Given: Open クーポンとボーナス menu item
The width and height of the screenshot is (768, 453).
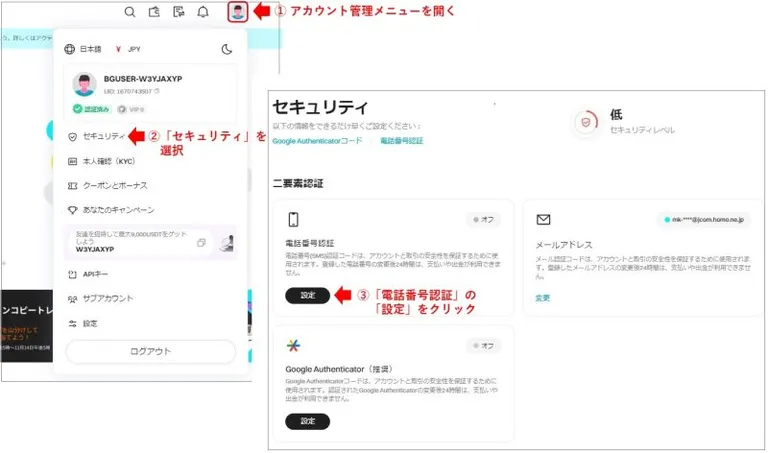Looking at the screenshot, I should coord(115,186).
